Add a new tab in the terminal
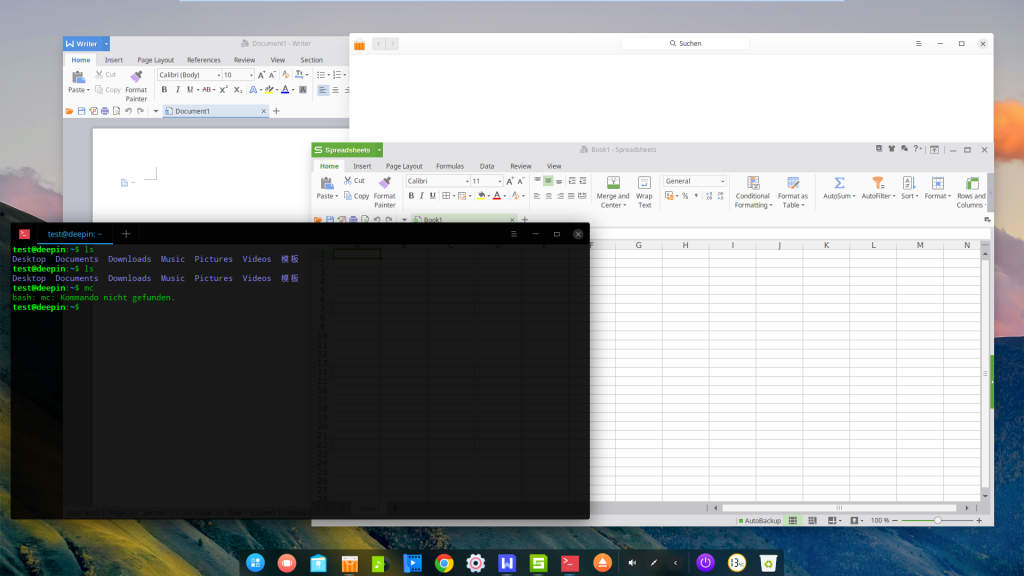The width and height of the screenshot is (1024, 576). coord(126,234)
